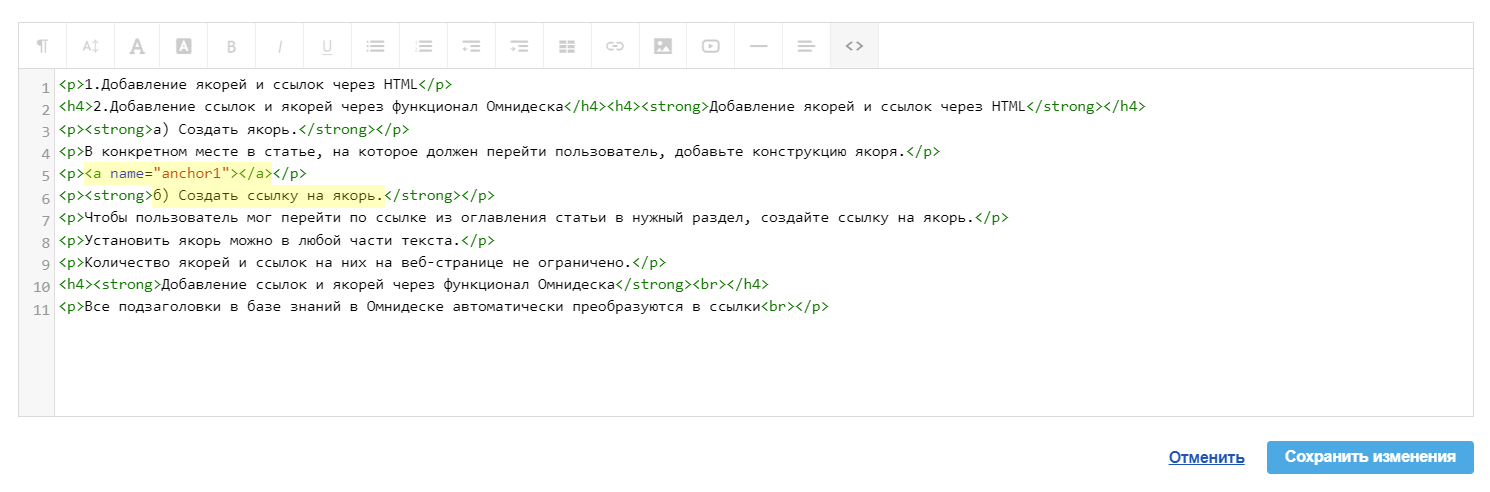Open the text alignment tool
Viewport: 1490px width, 492px height.
807,46
